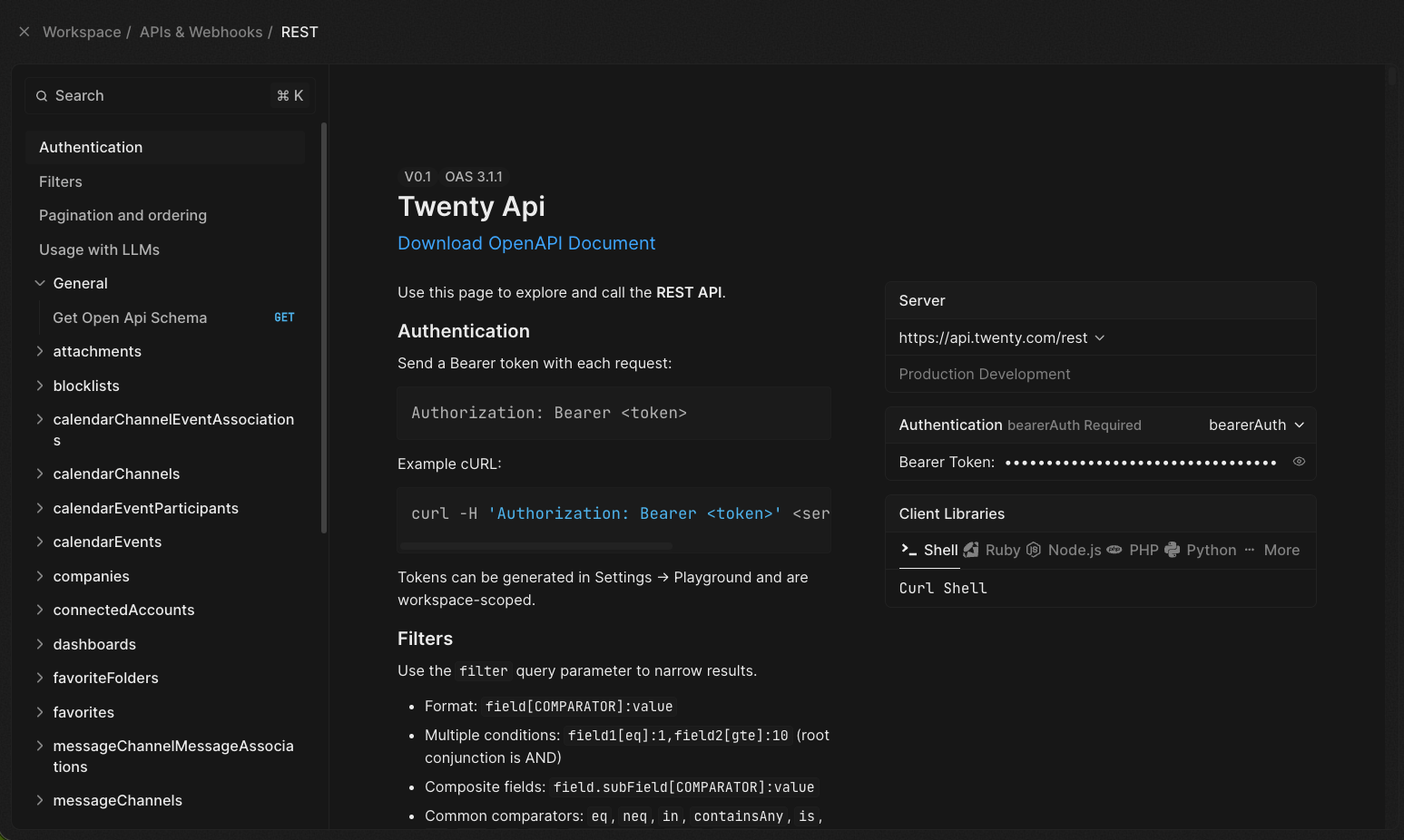1404x840 pixels.
Task: Switch to the Curl tab
Action: pyautogui.click(x=916, y=588)
